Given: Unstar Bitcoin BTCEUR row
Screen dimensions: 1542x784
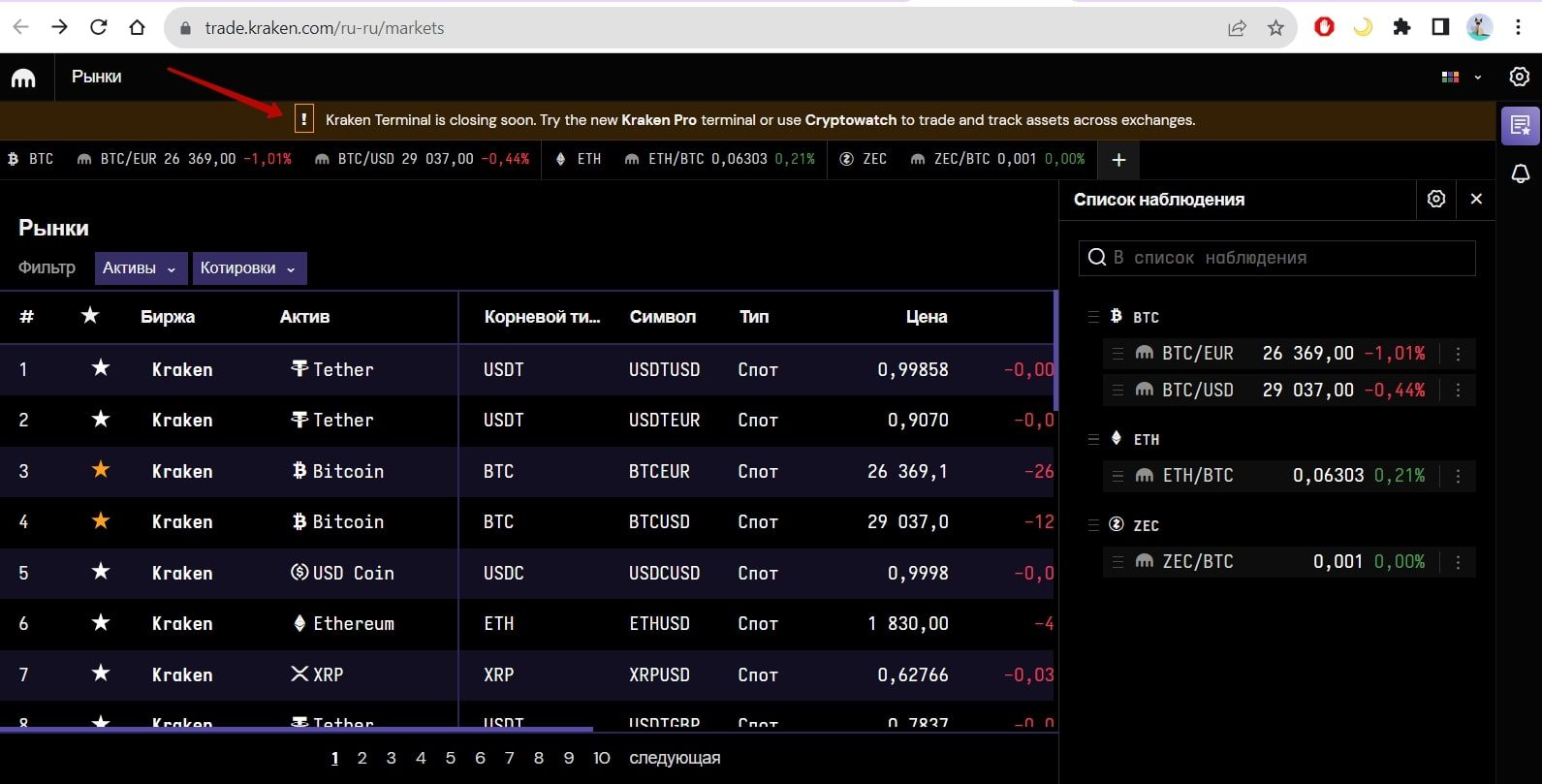Looking at the screenshot, I should click(x=100, y=470).
